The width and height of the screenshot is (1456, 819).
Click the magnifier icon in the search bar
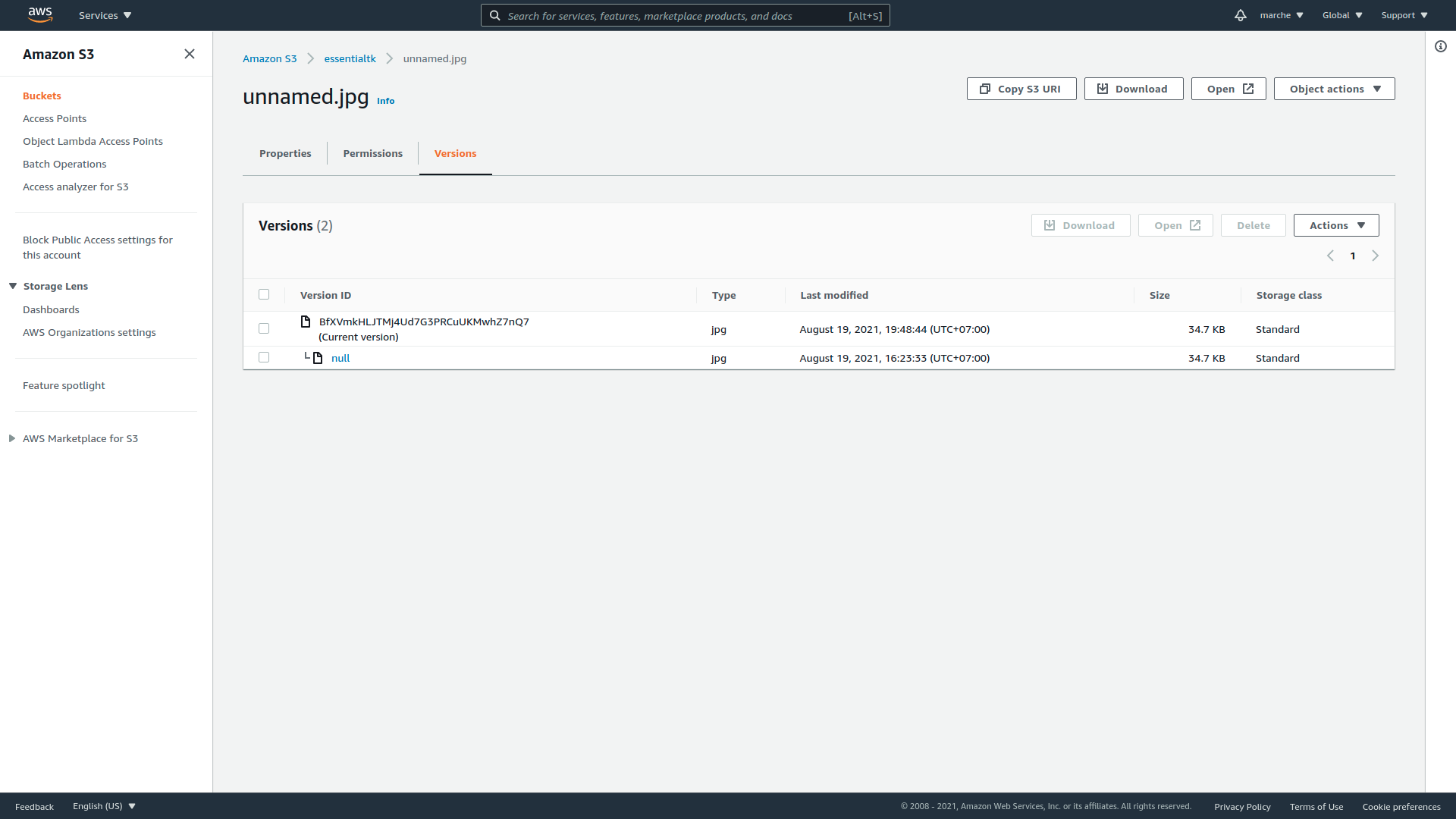(x=495, y=15)
